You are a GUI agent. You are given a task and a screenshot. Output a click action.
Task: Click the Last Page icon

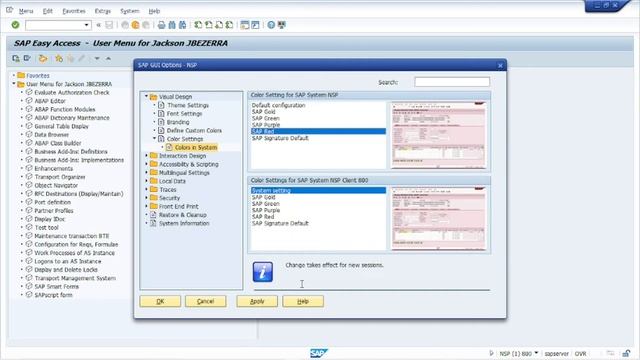tap(229, 25)
